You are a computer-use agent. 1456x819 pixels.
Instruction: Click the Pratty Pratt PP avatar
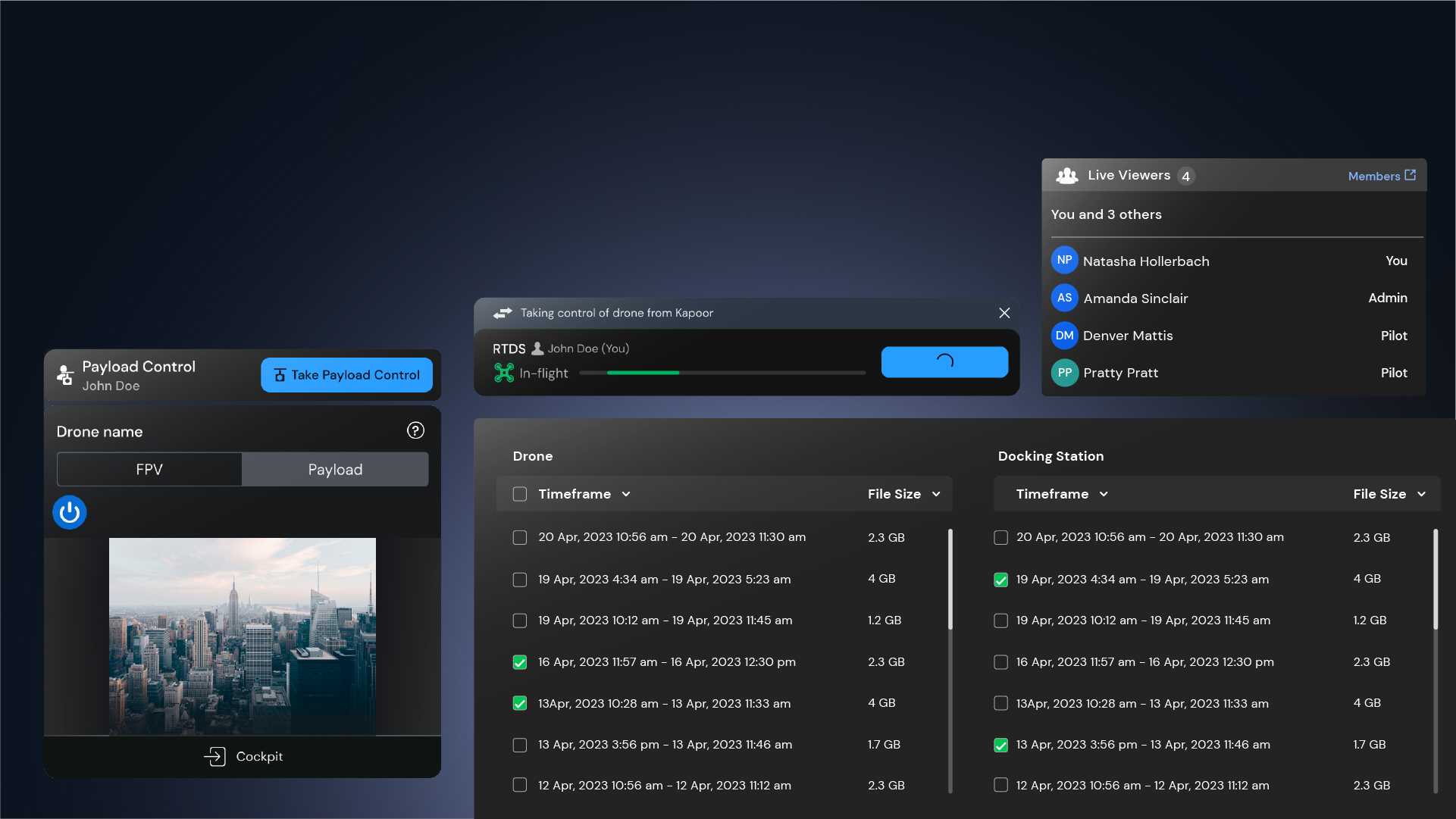(x=1064, y=373)
